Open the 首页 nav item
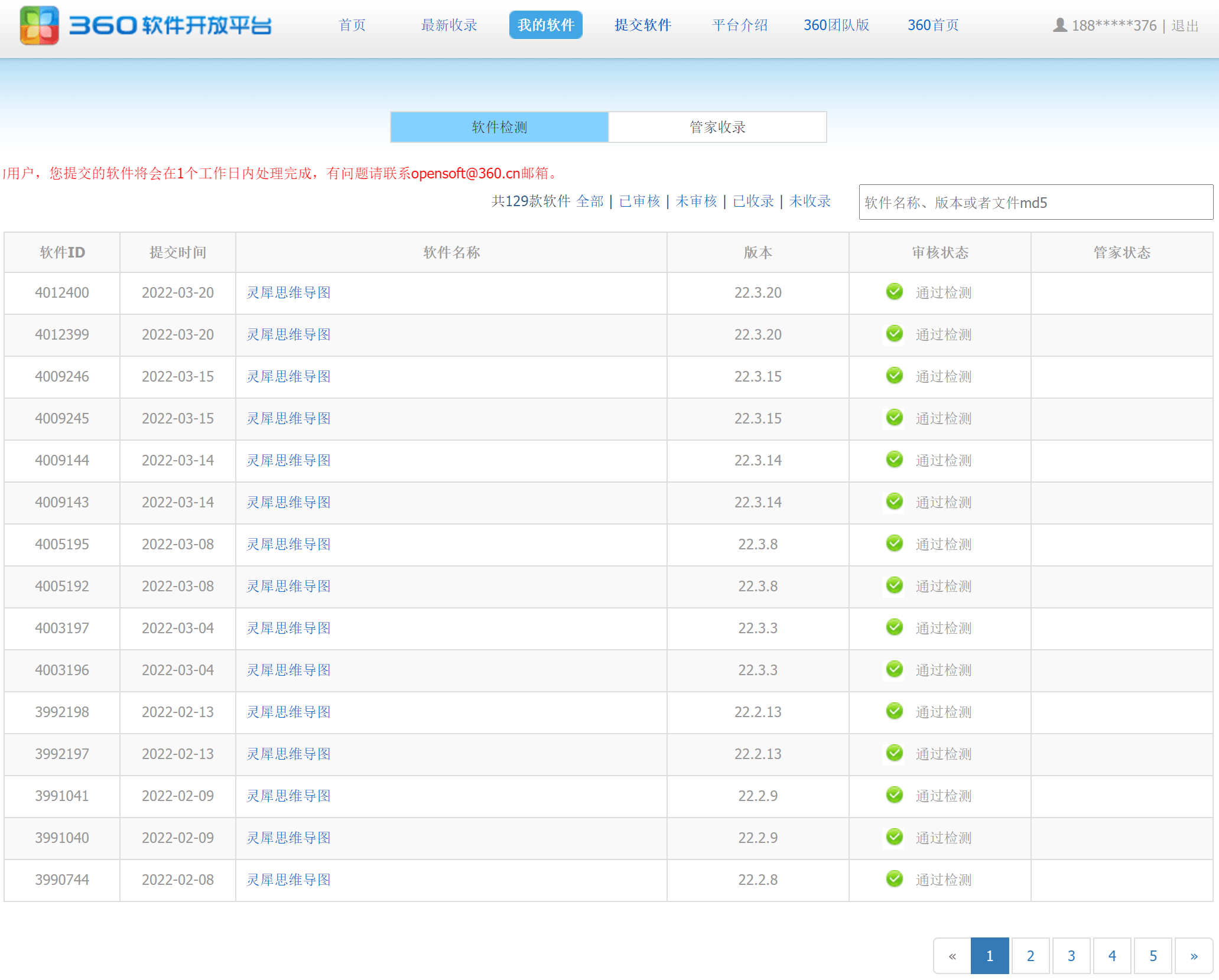This screenshot has height=980, width=1219. click(352, 25)
